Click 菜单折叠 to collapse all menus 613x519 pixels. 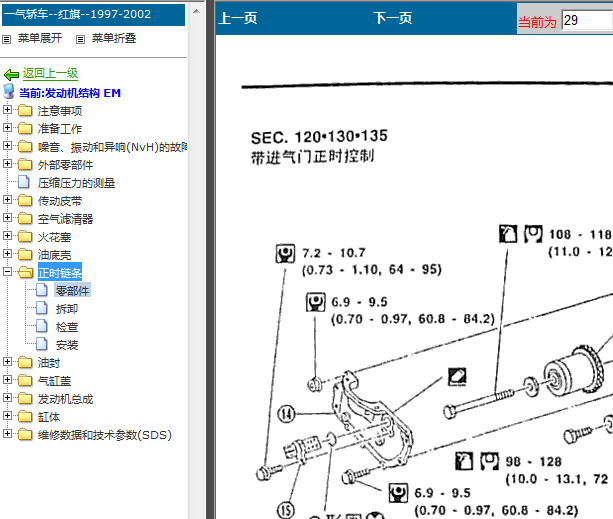[x=114, y=38]
